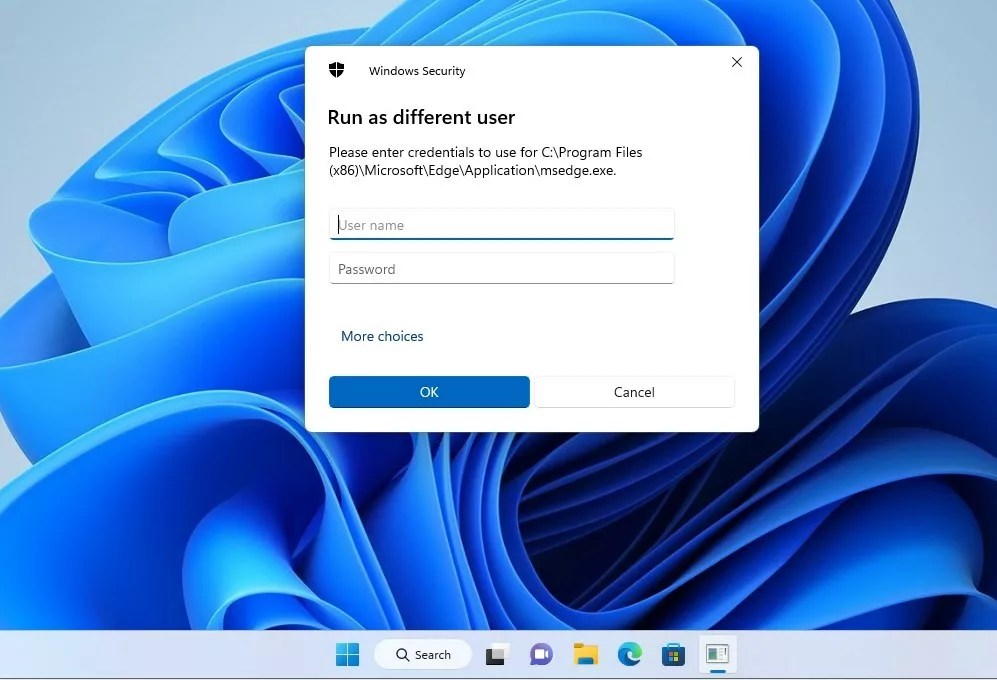Expand More choices for other sign-in options
This screenshot has width=997, height=680.
click(382, 336)
